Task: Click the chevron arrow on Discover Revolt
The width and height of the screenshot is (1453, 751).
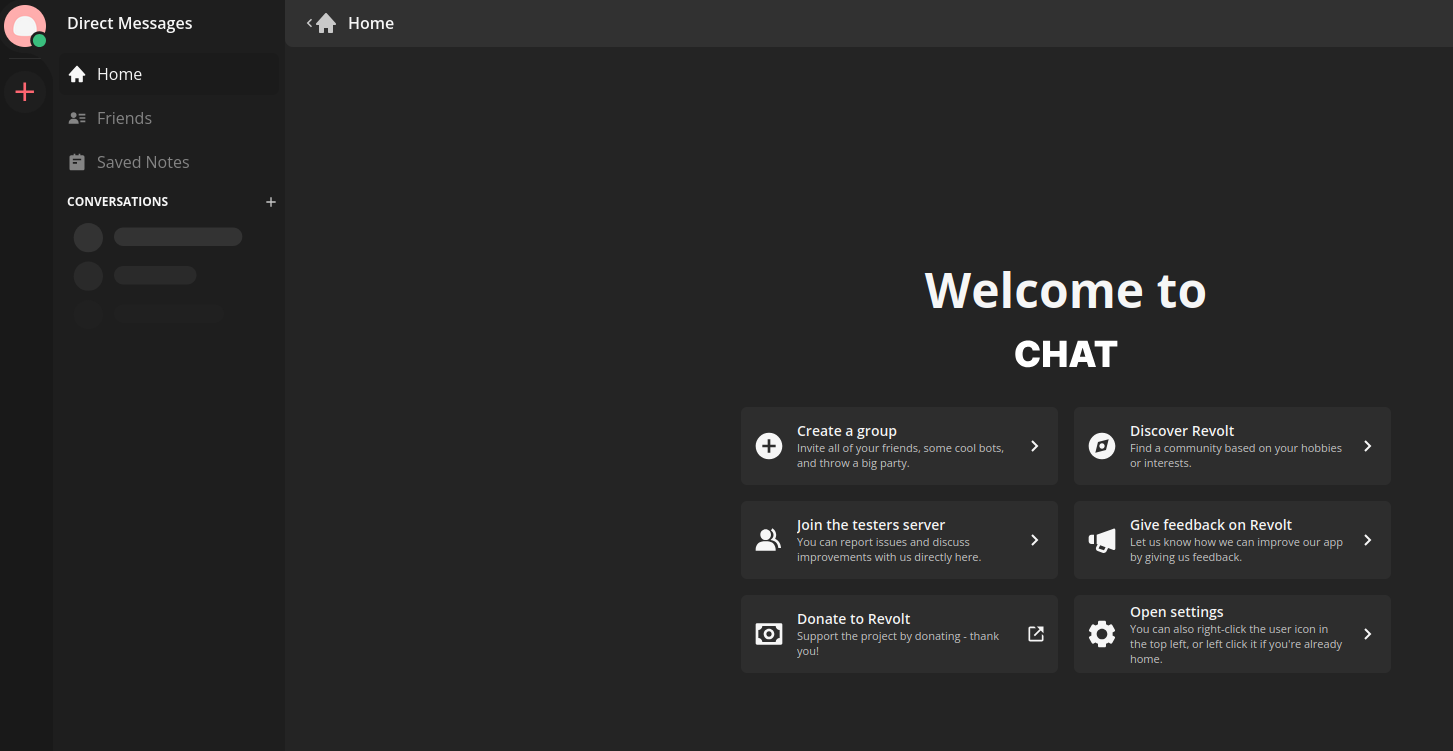Action: (x=1368, y=446)
